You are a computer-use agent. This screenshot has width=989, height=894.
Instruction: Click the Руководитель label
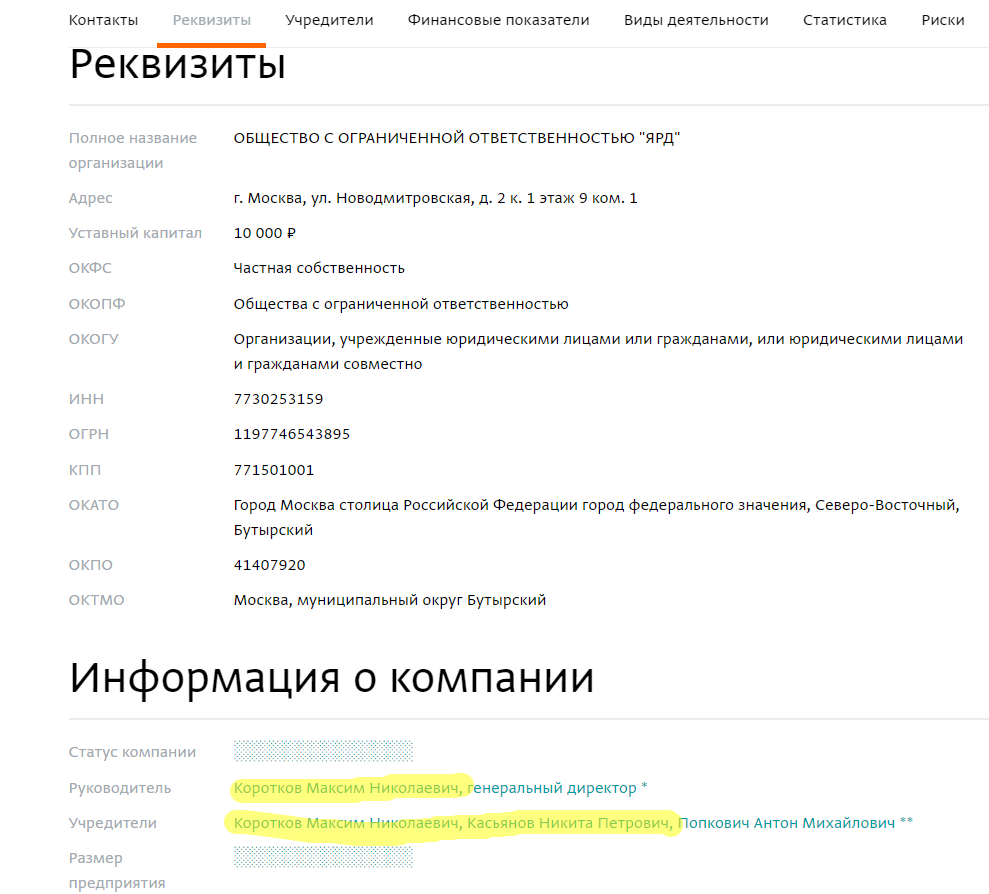[120, 788]
